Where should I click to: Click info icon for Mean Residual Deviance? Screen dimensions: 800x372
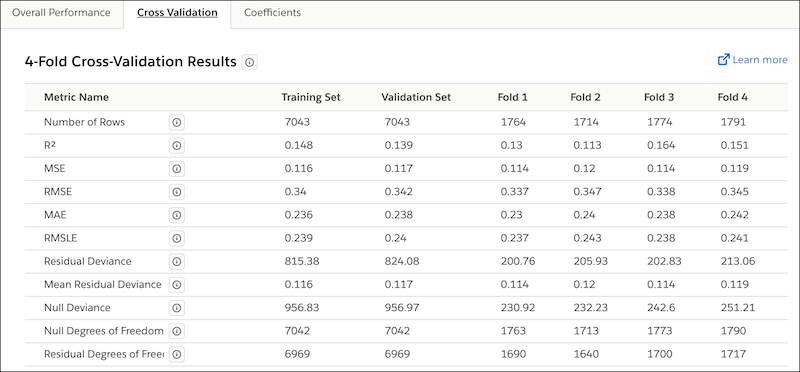click(177, 285)
